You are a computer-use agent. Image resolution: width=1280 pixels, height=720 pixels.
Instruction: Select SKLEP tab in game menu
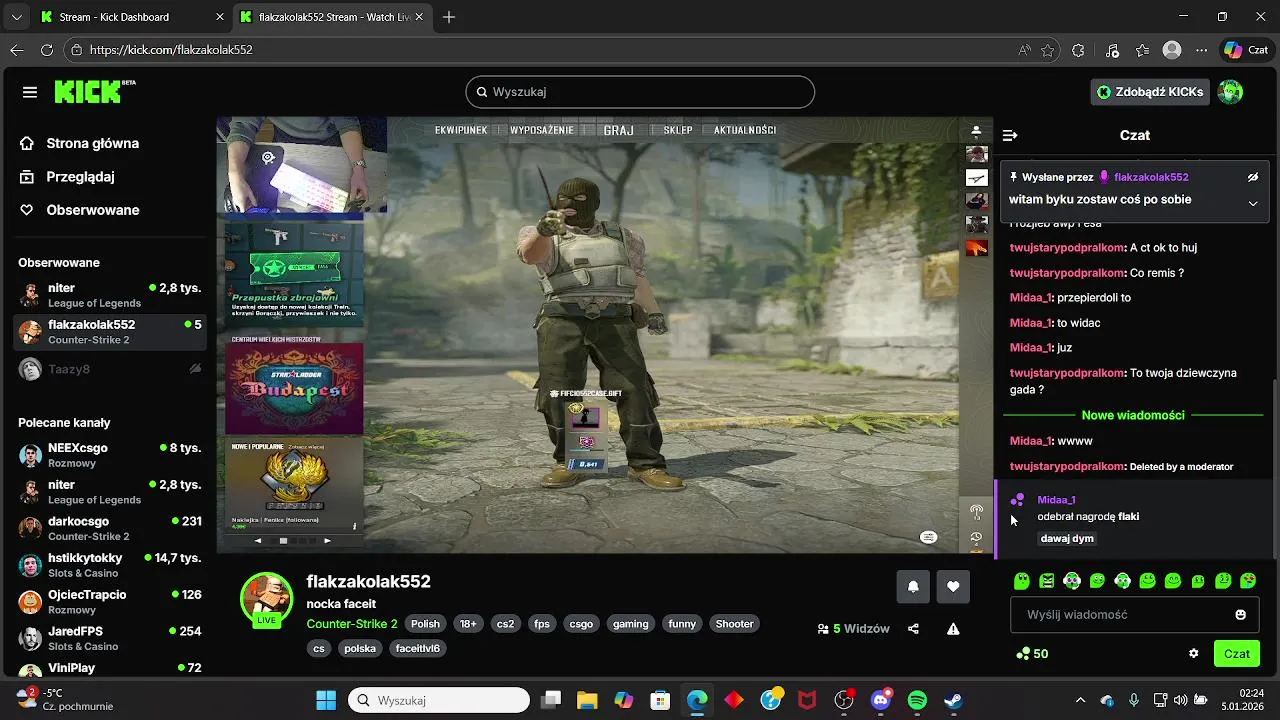pos(677,130)
